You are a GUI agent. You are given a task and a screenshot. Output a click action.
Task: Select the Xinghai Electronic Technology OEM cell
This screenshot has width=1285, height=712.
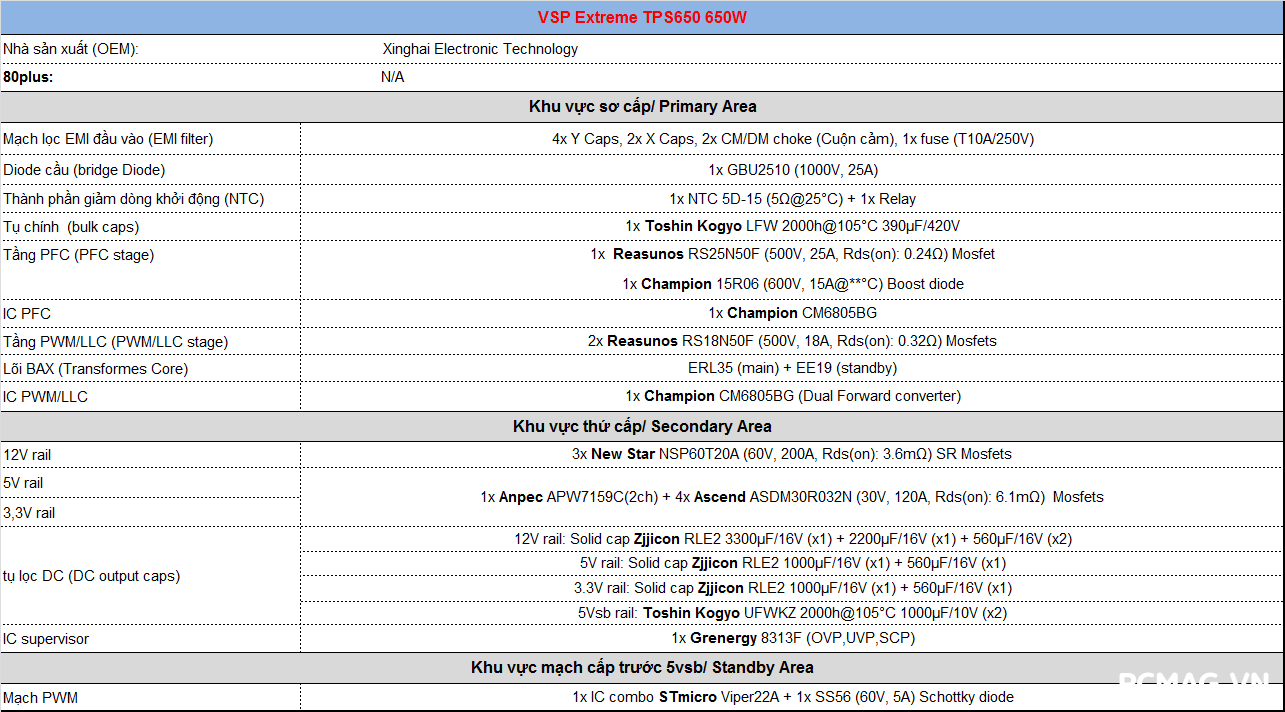tap(480, 49)
